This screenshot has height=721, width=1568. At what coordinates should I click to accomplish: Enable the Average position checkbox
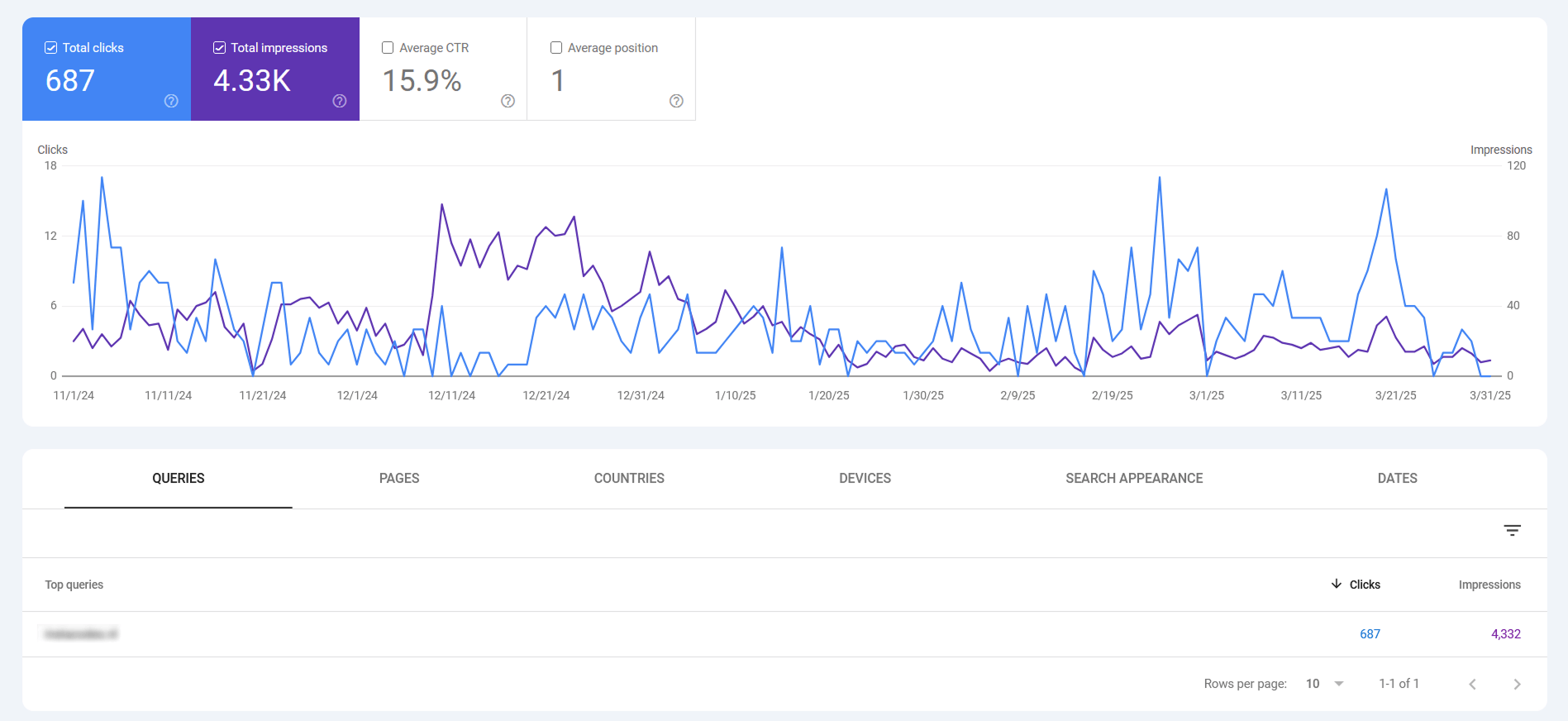tap(556, 48)
